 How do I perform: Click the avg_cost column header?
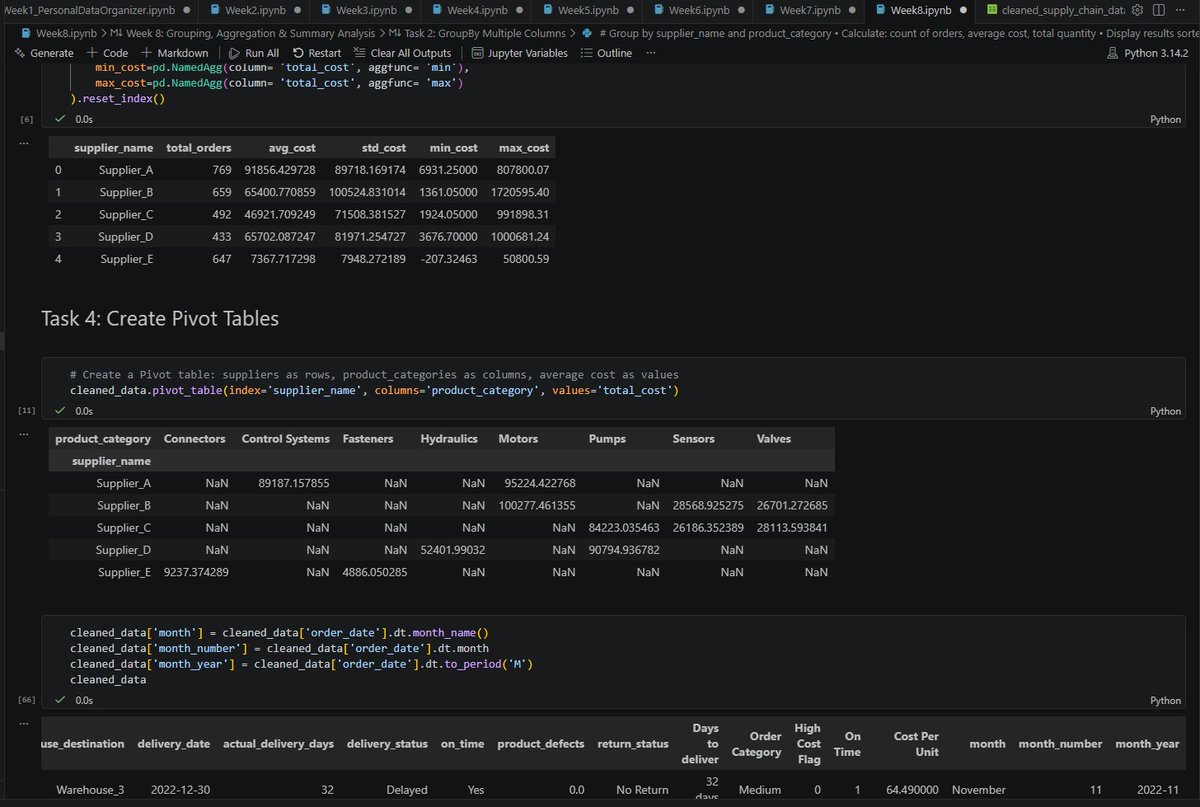click(292, 148)
